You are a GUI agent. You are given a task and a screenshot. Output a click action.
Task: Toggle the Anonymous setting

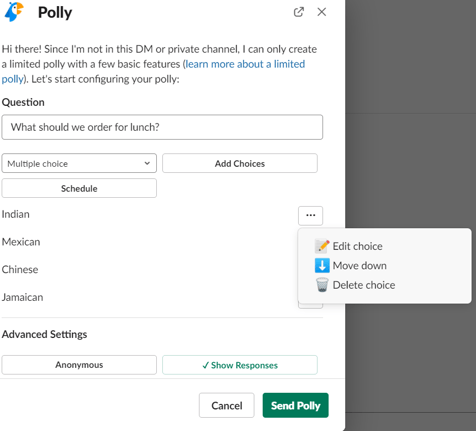tap(79, 365)
